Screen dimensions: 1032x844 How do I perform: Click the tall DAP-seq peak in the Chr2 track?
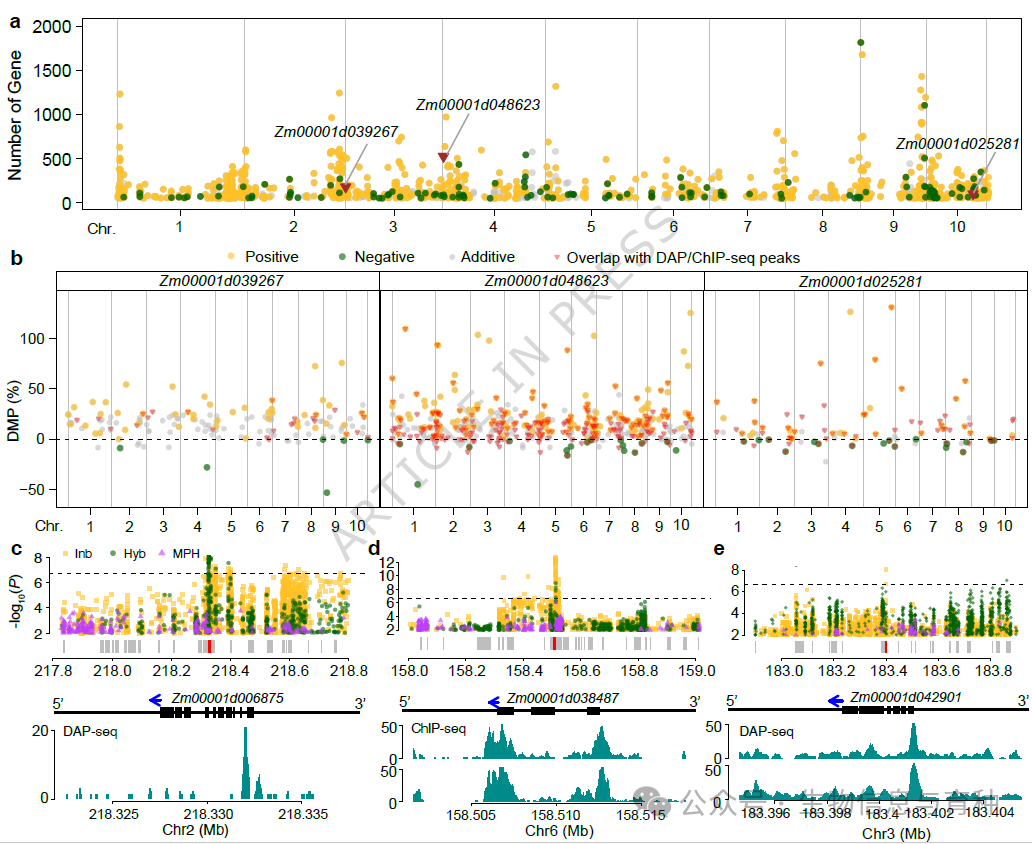[x=245, y=762]
